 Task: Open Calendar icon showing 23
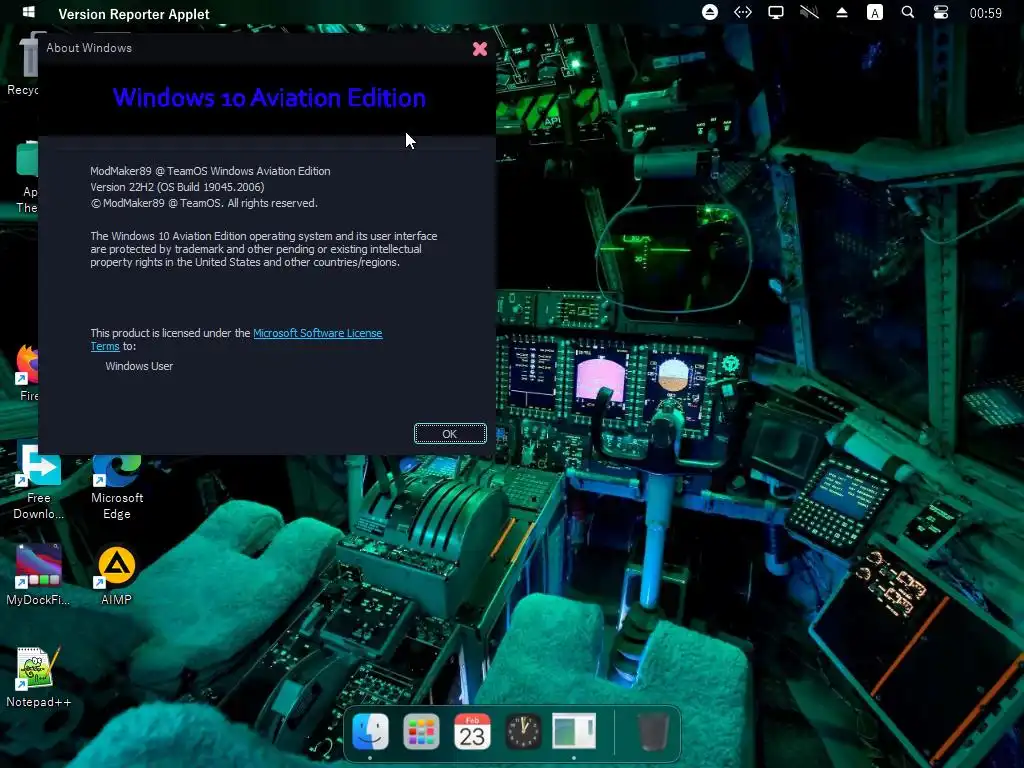472,731
